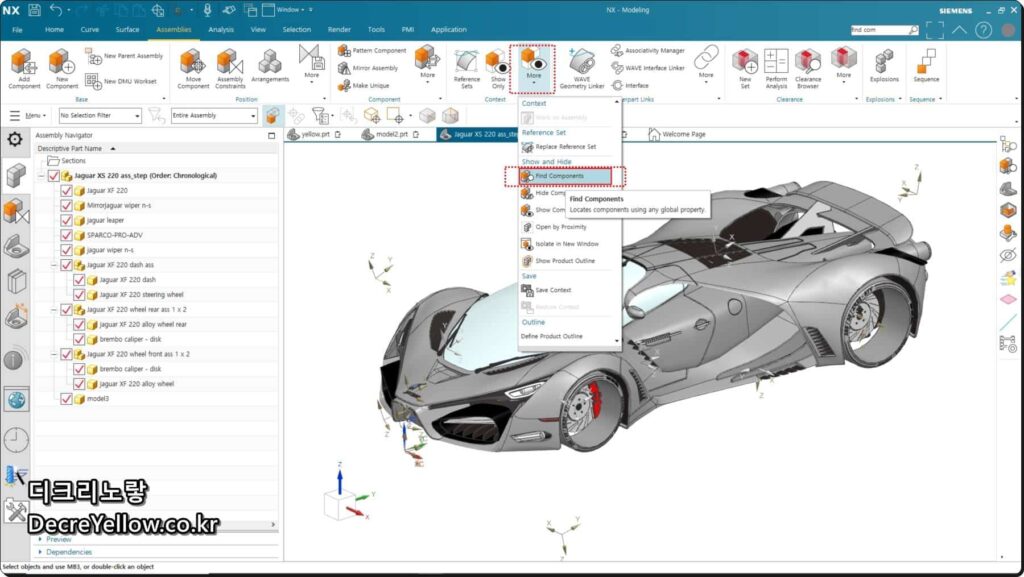Click the Show Only icon

(498, 68)
